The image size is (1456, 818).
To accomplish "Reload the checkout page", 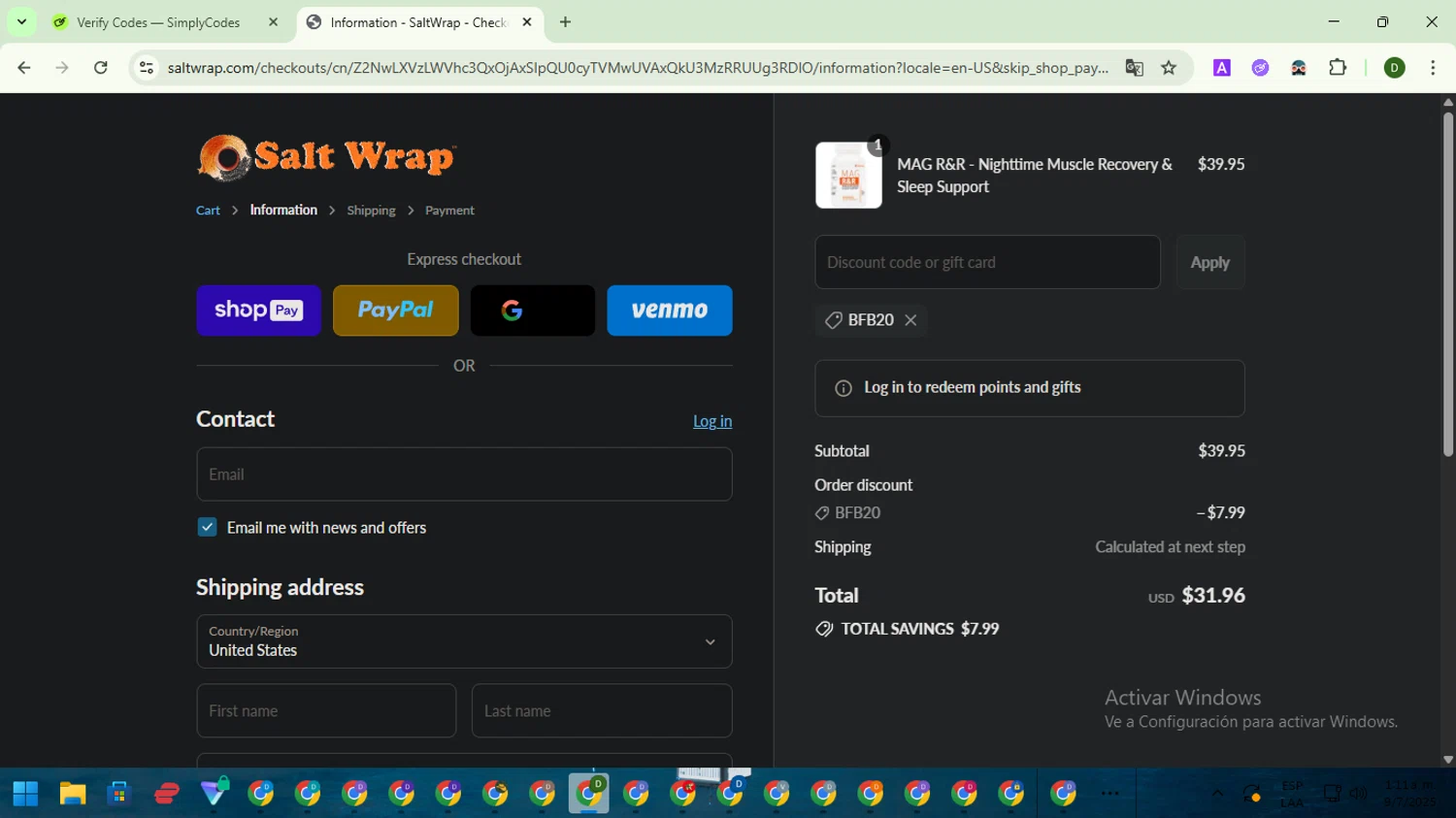I will coord(100,68).
